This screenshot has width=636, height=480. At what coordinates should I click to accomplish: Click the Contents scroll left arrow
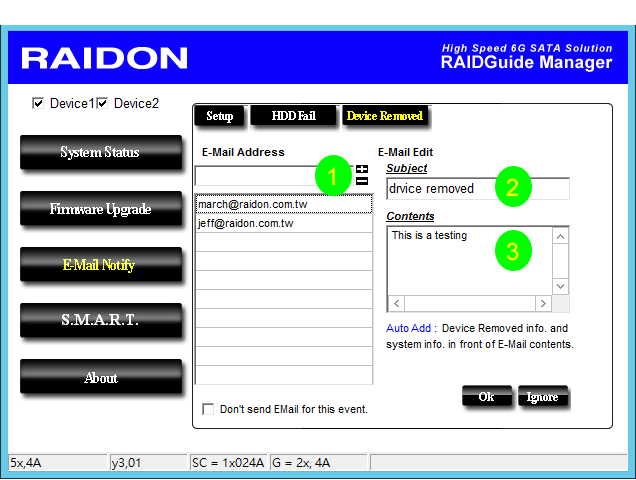[x=397, y=303]
